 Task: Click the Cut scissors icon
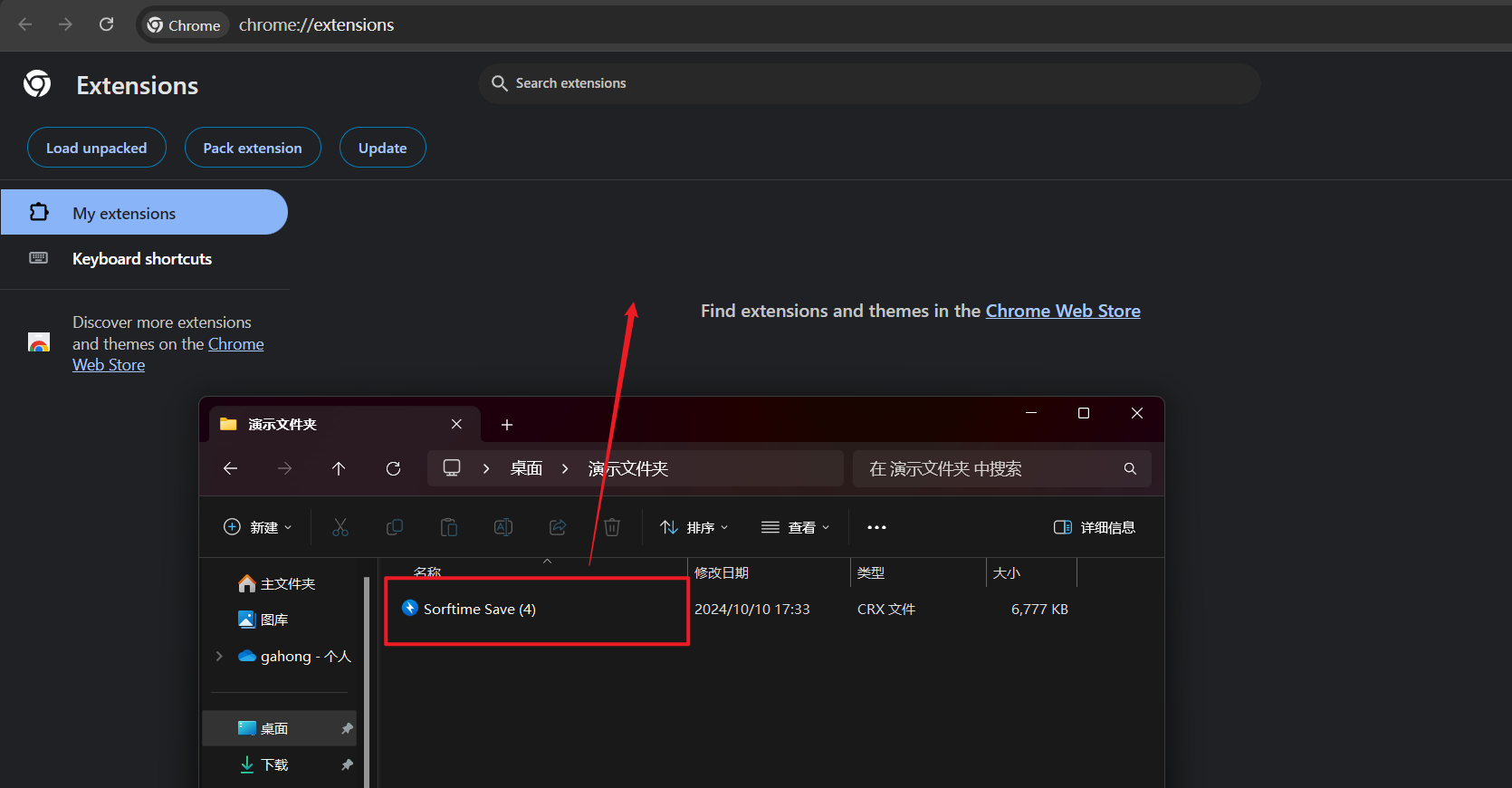click(340, 527)
